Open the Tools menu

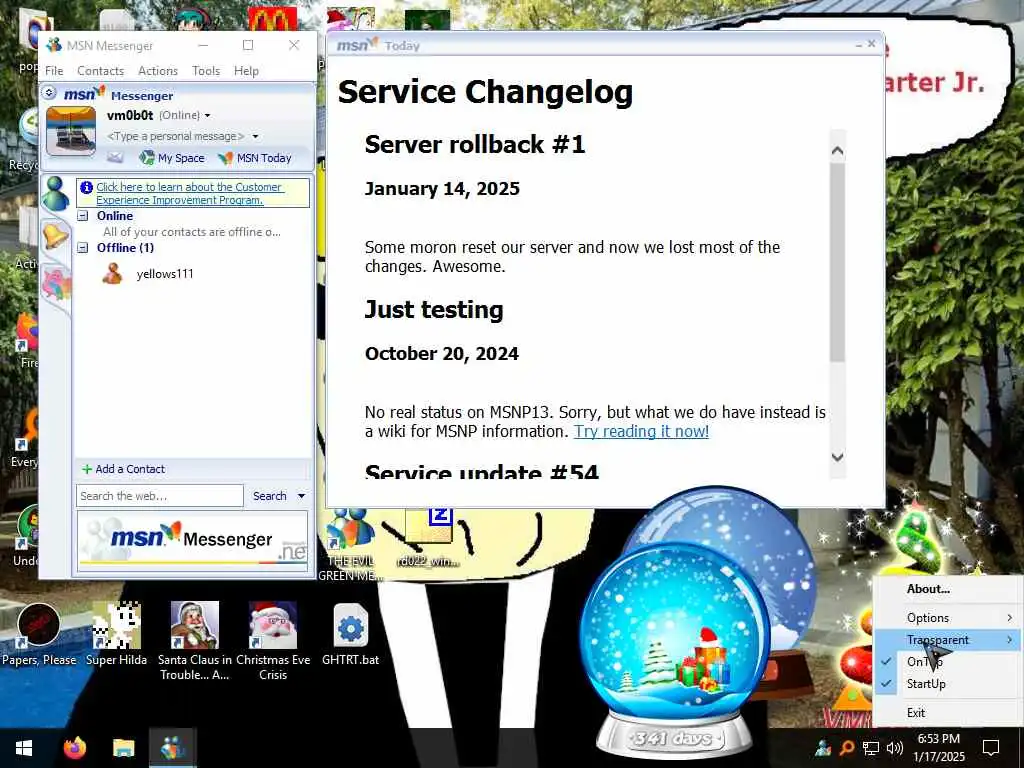pos(206,71)
